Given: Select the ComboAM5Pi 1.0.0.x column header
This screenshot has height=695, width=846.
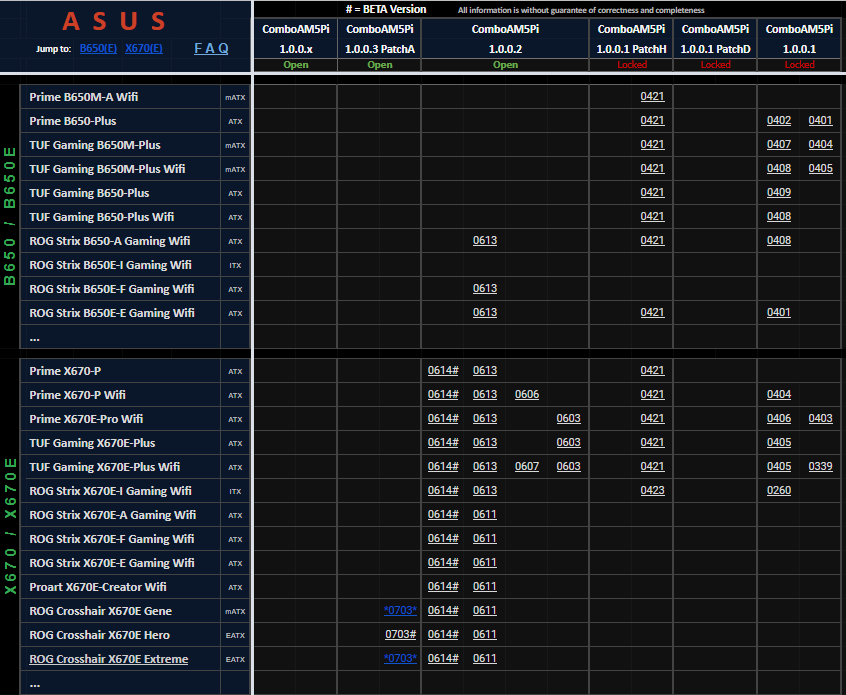Looking at the screenshot, I should coord(296,39).
